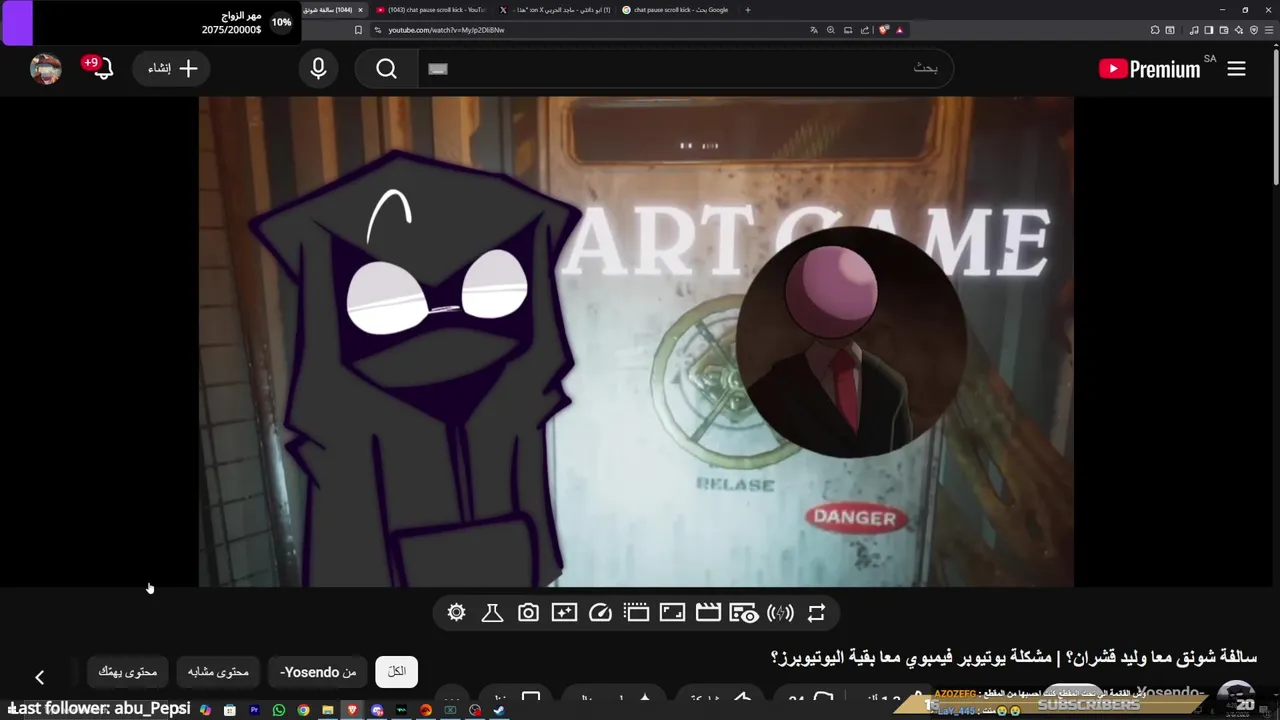Click the card-with-eye visibility icon
Screen dimensions: 1280x720
[x=743, y=613]
